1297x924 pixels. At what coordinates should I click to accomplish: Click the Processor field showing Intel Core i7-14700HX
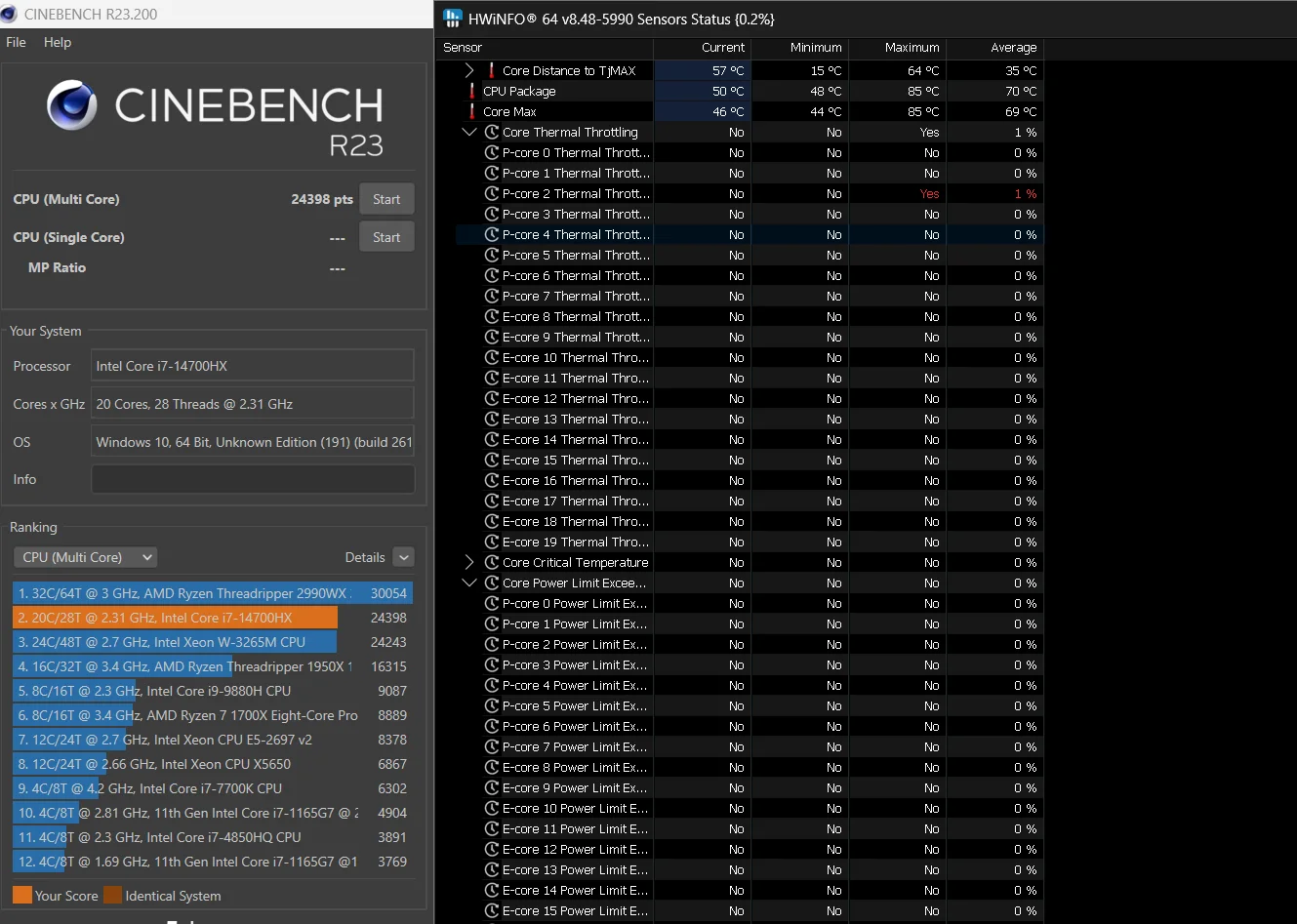253,366
